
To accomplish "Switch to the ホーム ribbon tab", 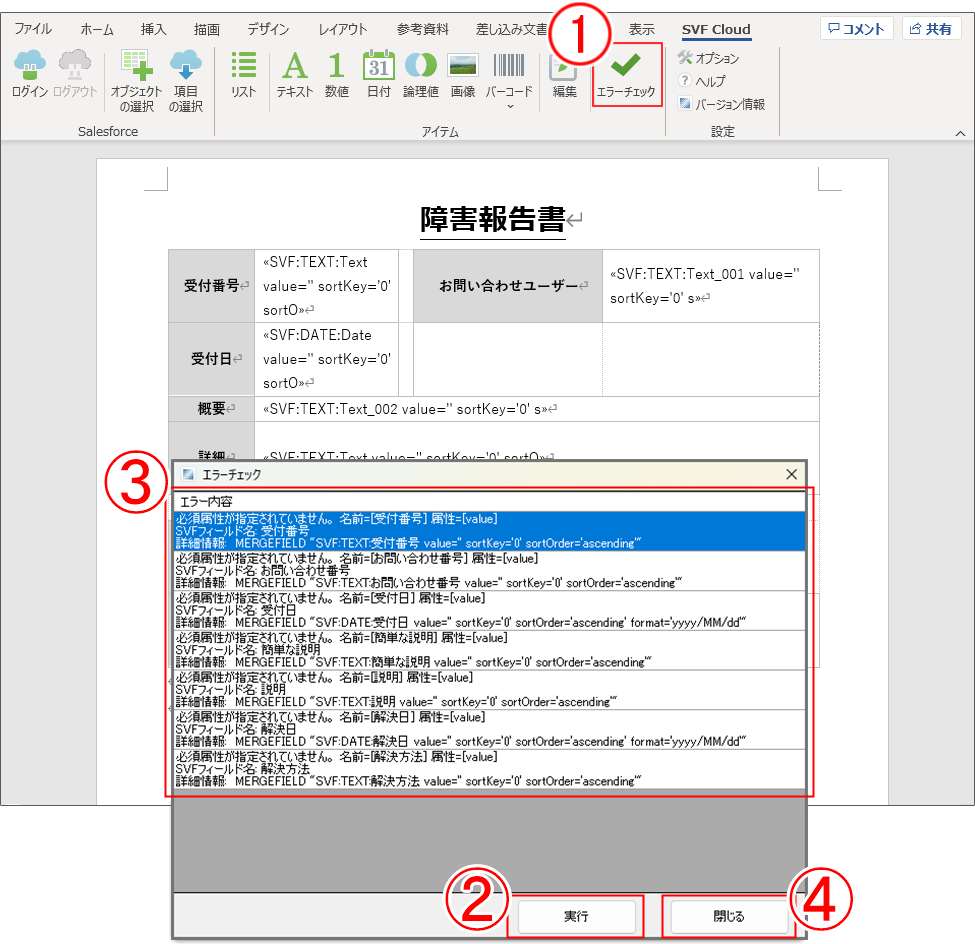I will tap(96, 29).
